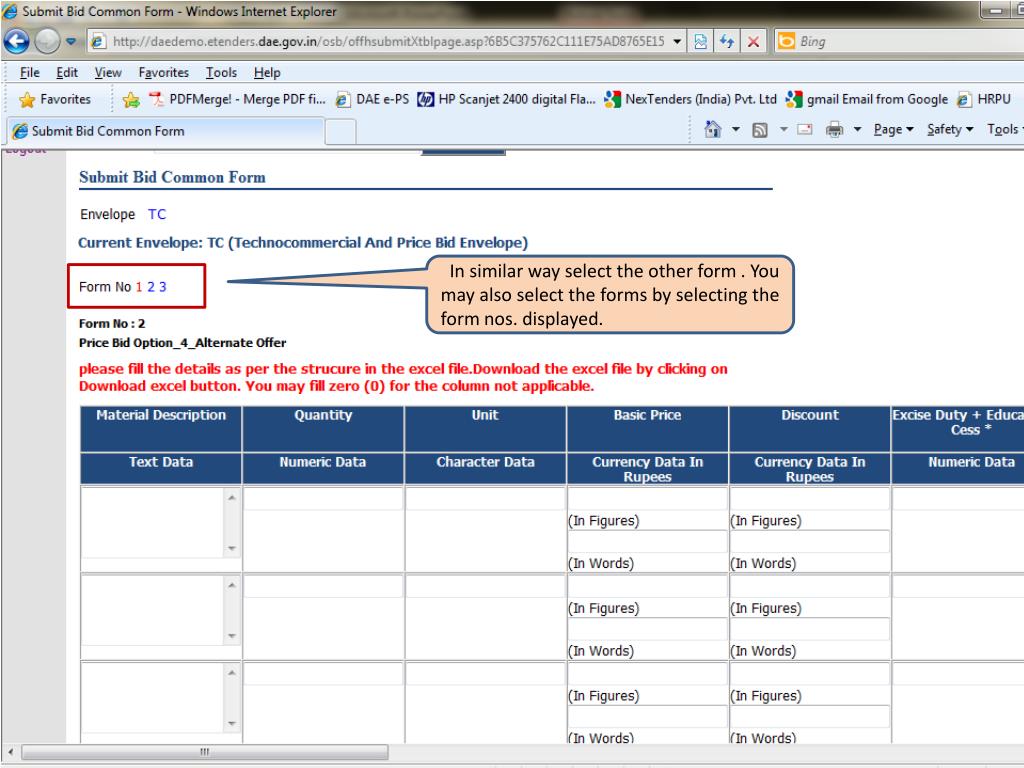The height and width of the screenshot is (768, 1024).
Task: Open the Page command bar menu
Action: 893,129
